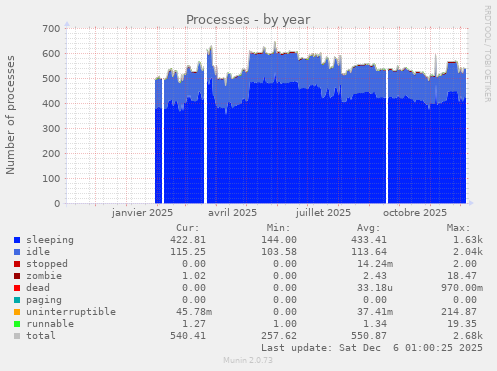Click dead average value 33.18u
497x371 pixels.
point(375,288)
